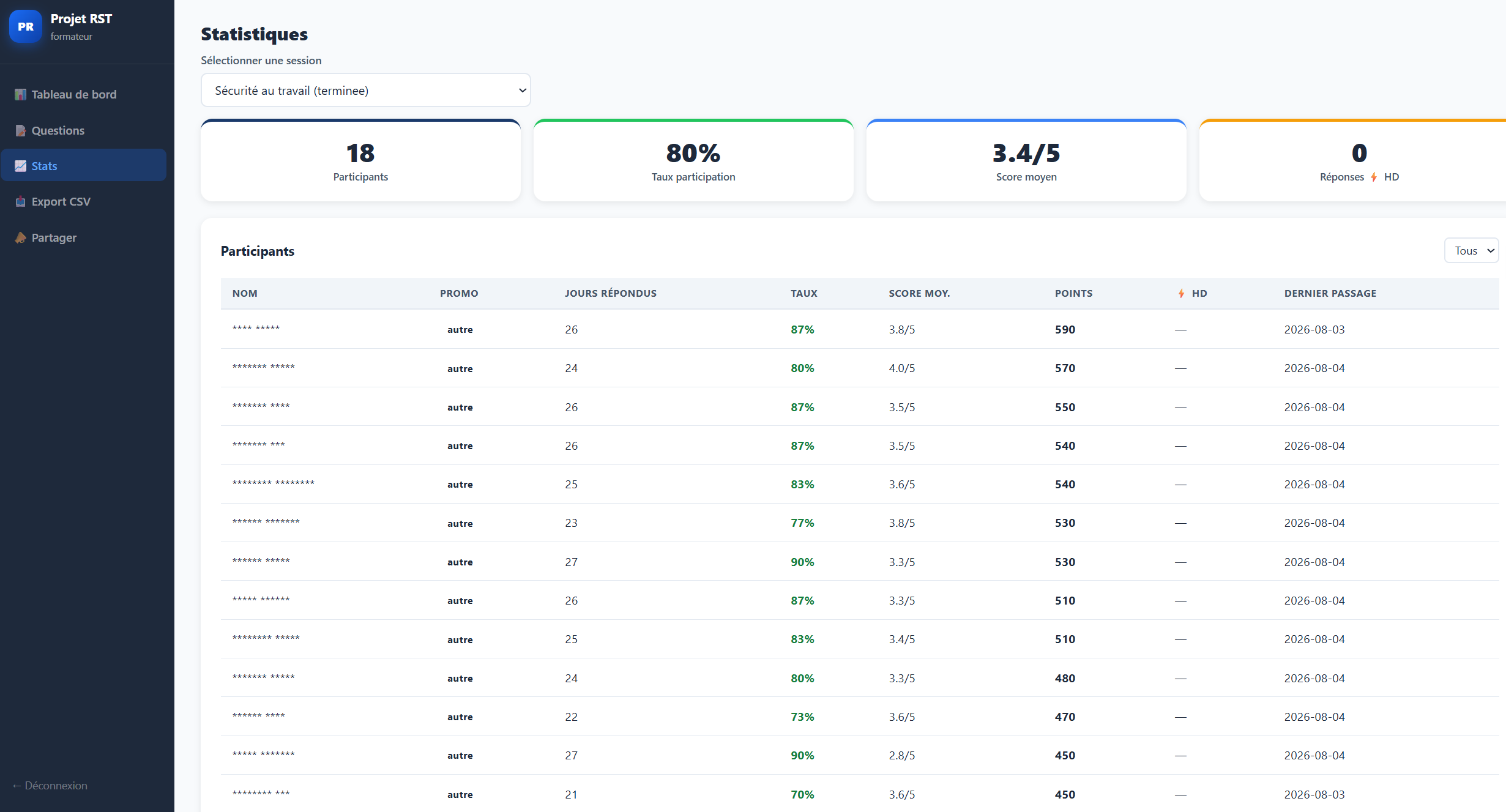Click the Dernier passage column header
The width and height of the screenshot is (1506, 812).
coord(1330,294)
